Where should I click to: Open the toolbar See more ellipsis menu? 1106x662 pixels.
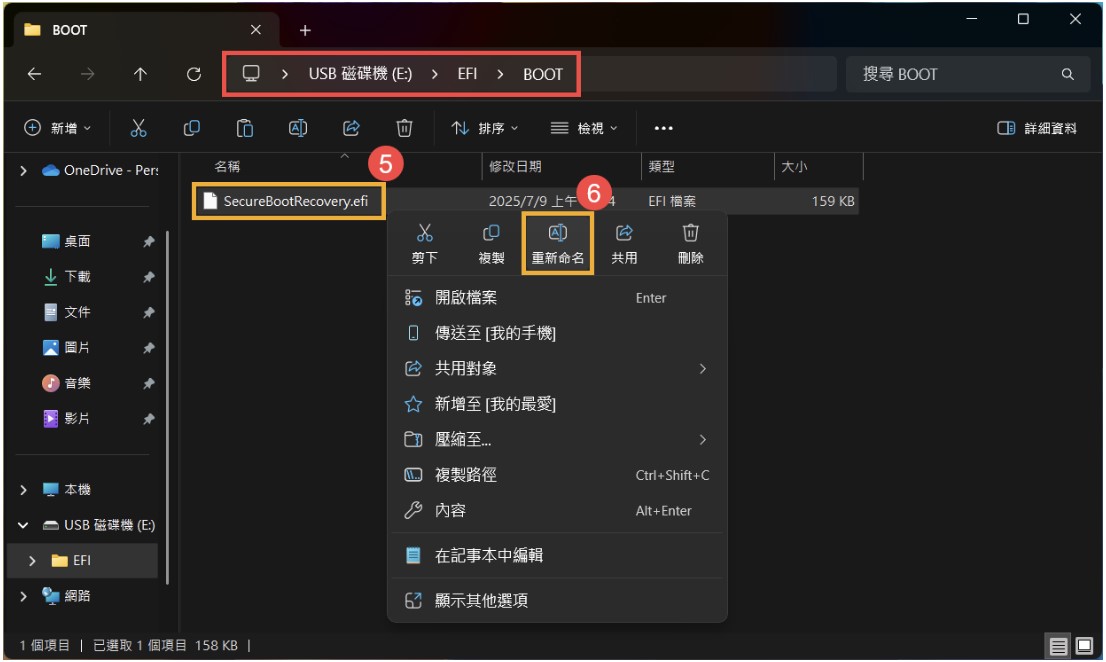pos(663,128)
